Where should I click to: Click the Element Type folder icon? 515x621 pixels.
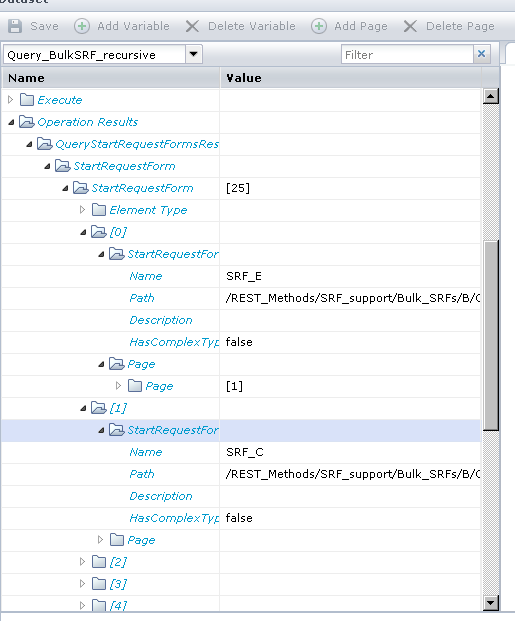[99, 210]
